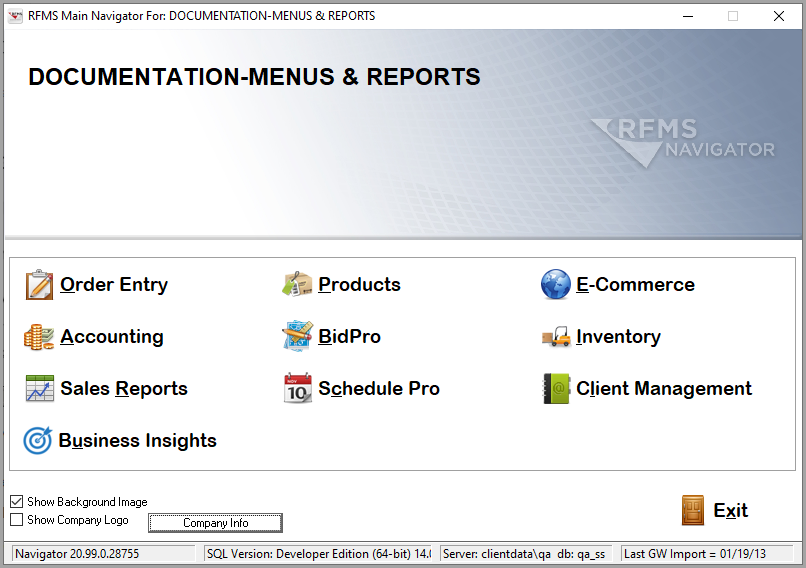Click the BidPro blueprint icon
Image resolution: width=806 pixels, height=568 pixels.
(x=297, y=336)
